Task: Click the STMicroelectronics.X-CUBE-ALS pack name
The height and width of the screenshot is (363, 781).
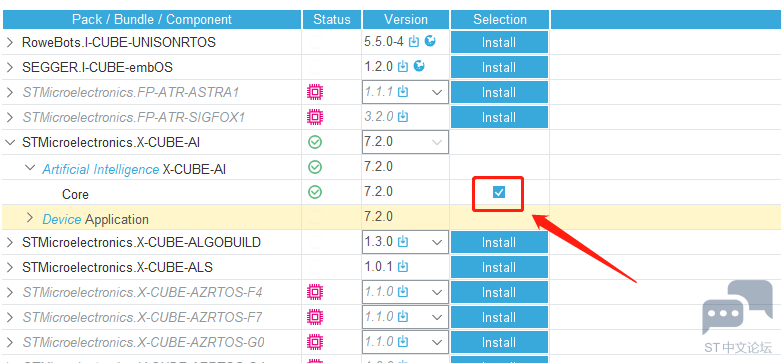Action: (x=118, y=267)
